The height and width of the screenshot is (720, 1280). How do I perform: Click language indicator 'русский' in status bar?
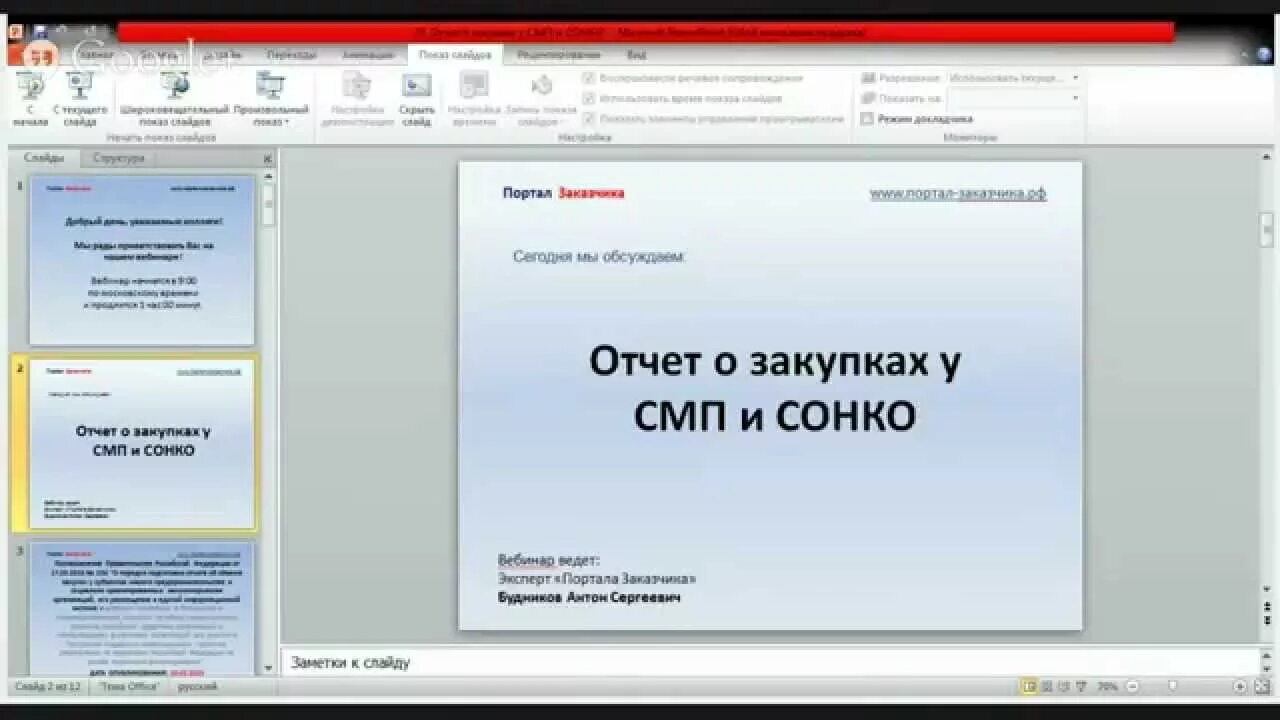tap(197, 687)
